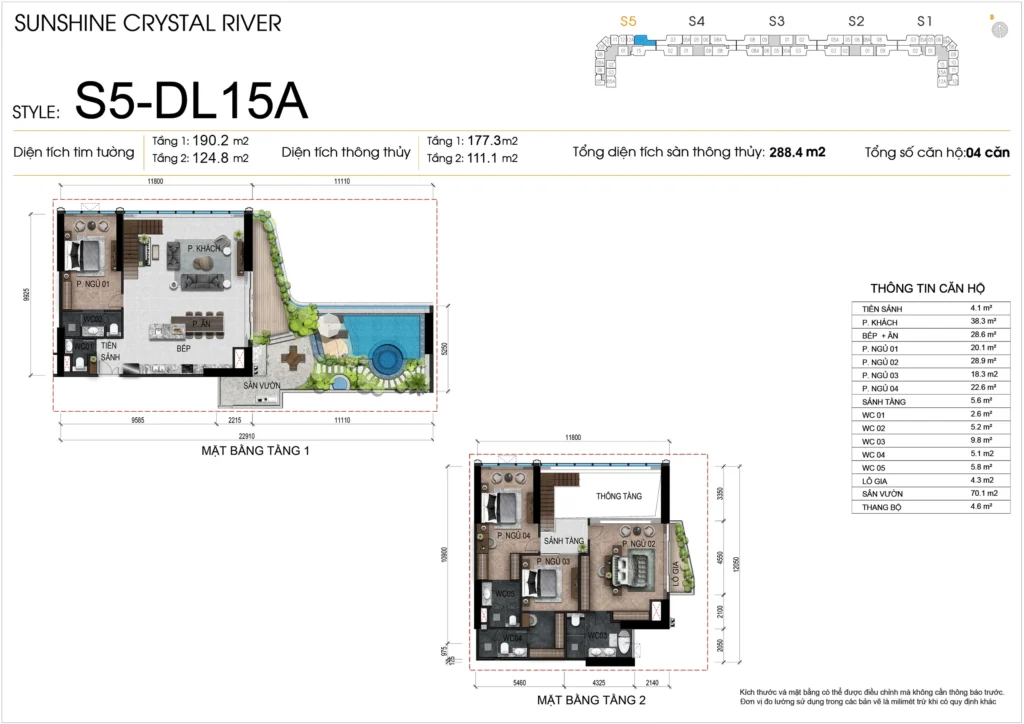Click the MẶT BẰNG TẦNG 1 caption
This screenshot has height=724, width=1024.
(255, 451)
